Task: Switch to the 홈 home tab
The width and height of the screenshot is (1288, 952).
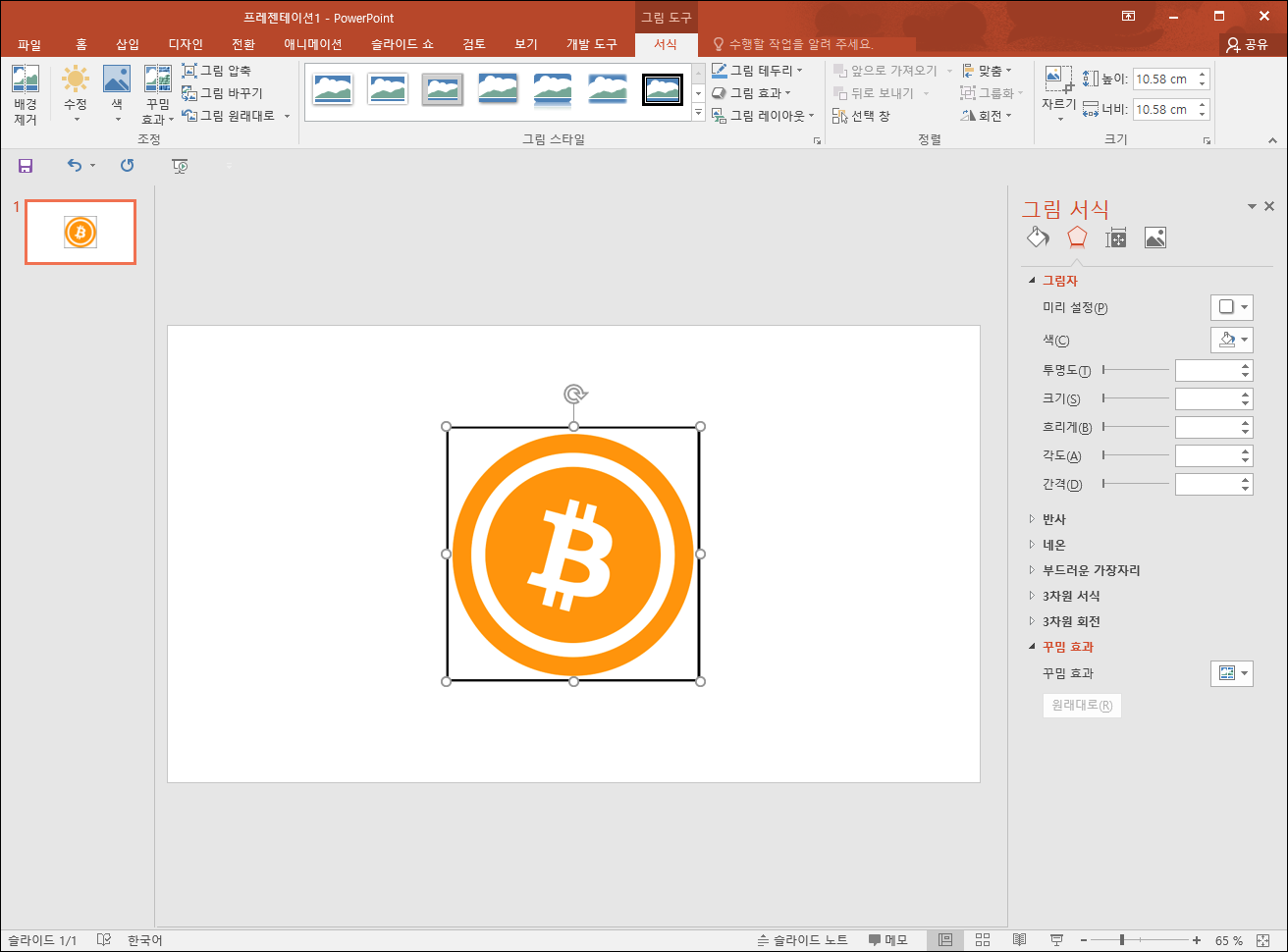Action: (81, 44)
